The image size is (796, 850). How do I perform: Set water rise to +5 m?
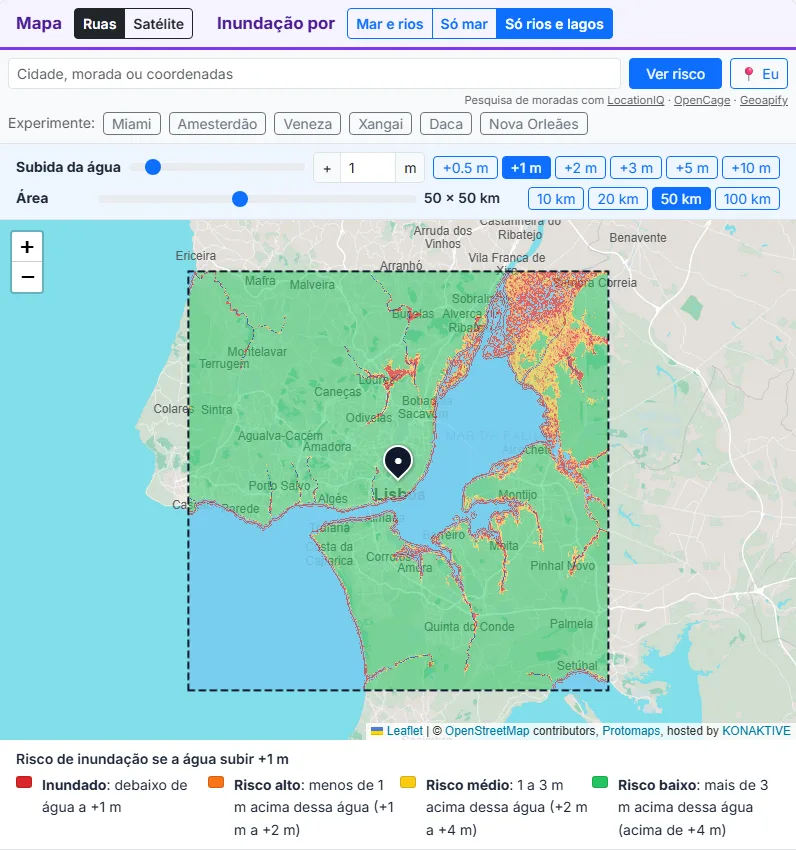(x=692, y=168)
